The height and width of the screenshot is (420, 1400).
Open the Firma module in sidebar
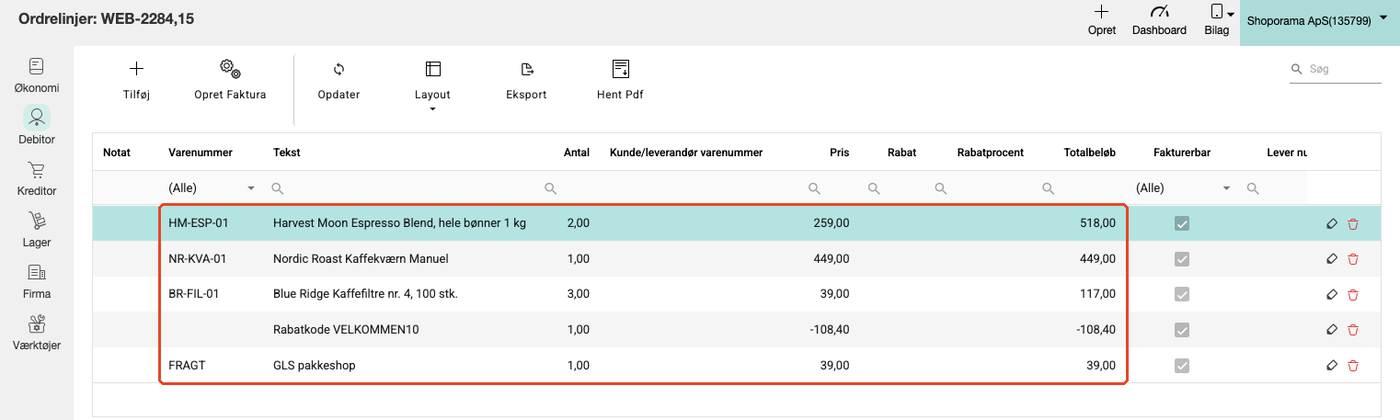(36, 282)
